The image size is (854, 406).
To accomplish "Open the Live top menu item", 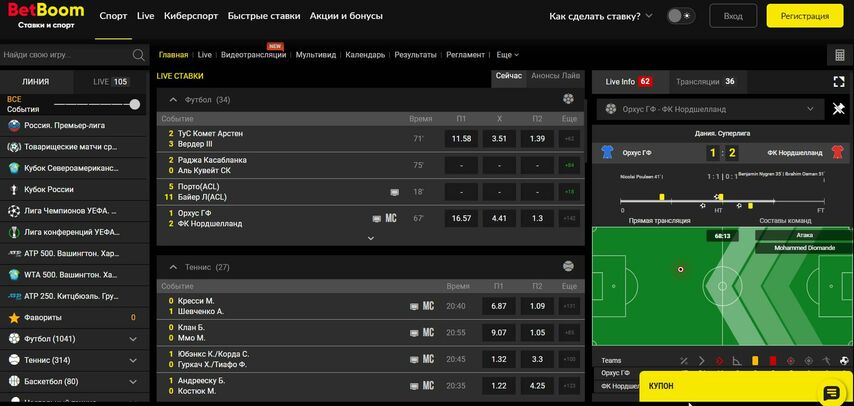I will click(x=145, y=16).
